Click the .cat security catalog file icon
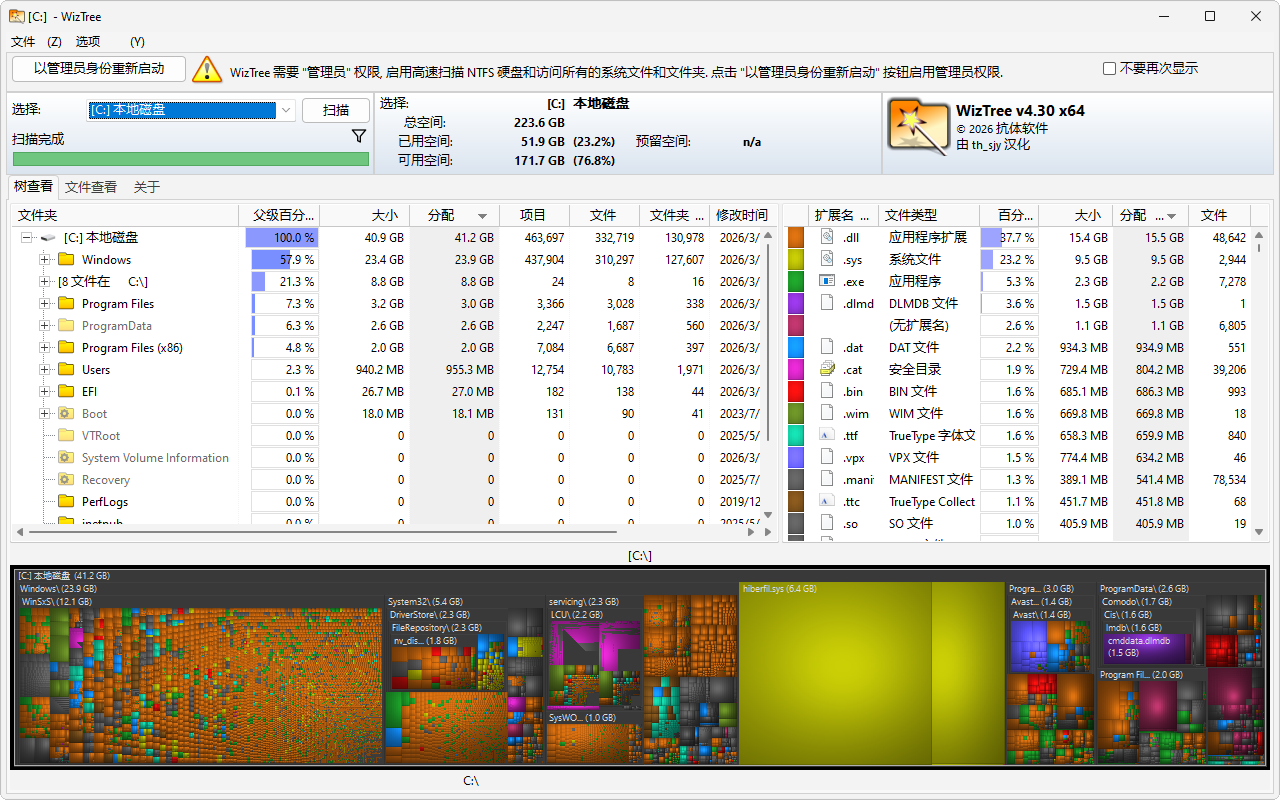 coord(827,370)
